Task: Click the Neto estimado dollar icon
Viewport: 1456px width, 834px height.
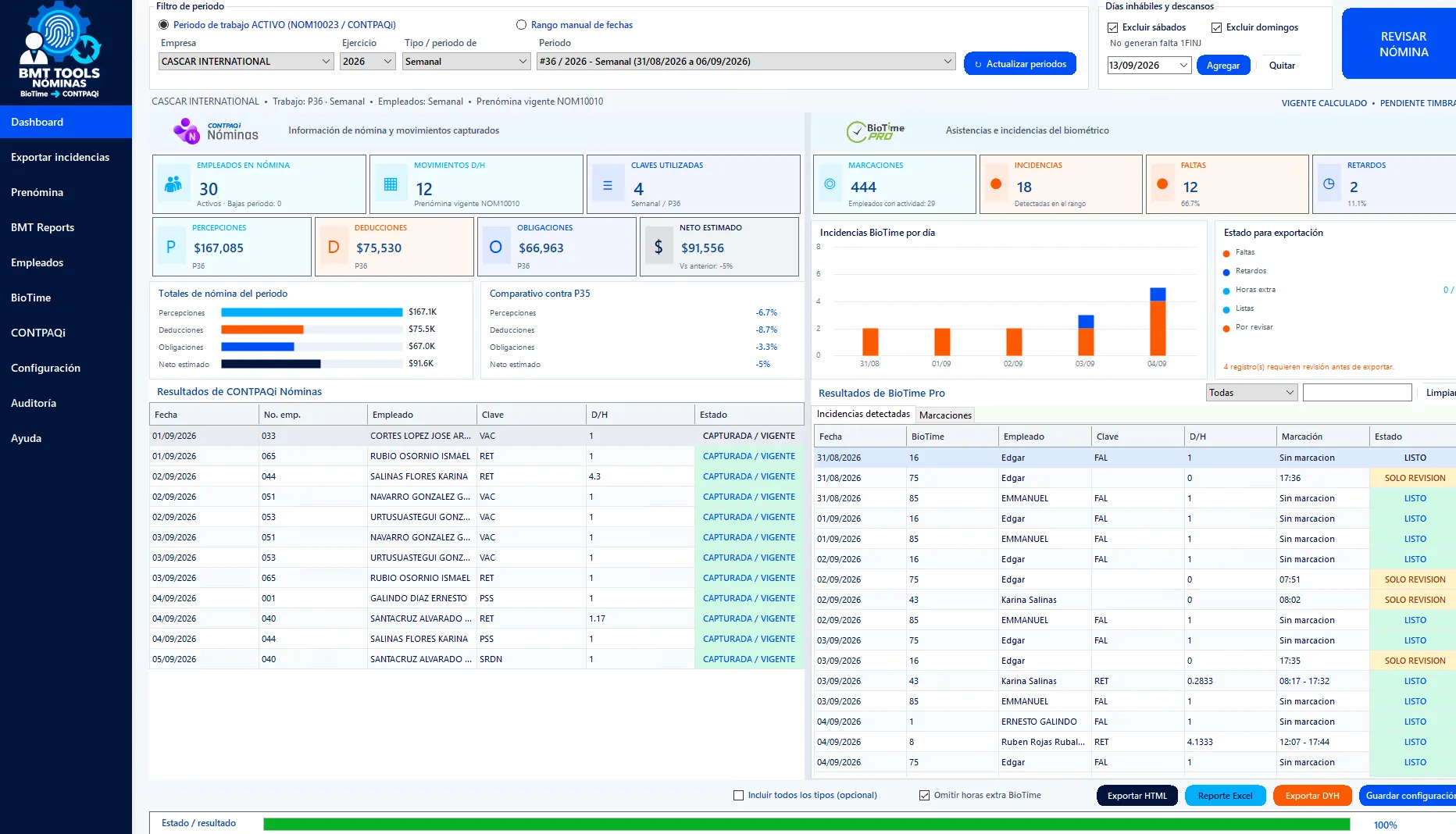Action: [x=658, y=247]
